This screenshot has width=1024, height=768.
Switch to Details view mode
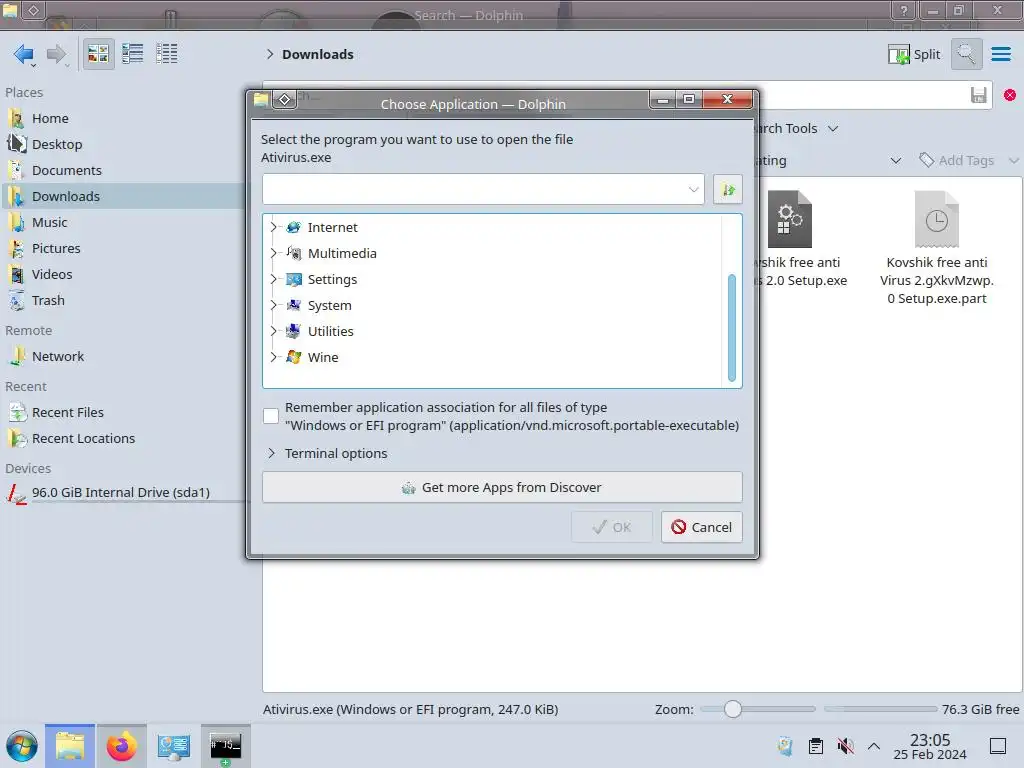167,54
